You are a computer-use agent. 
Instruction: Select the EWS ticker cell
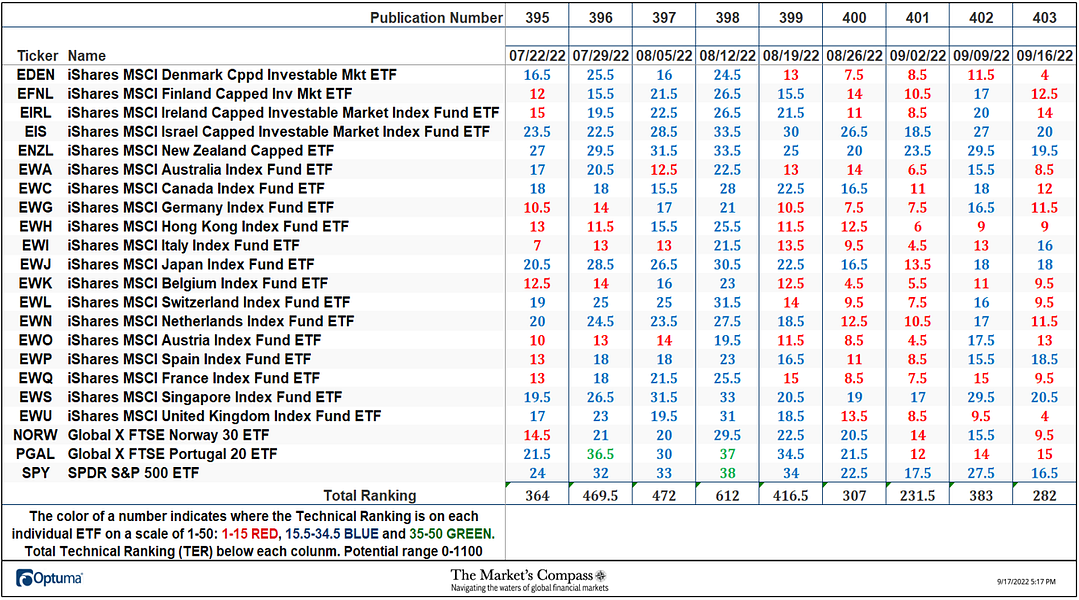(35, 397)
